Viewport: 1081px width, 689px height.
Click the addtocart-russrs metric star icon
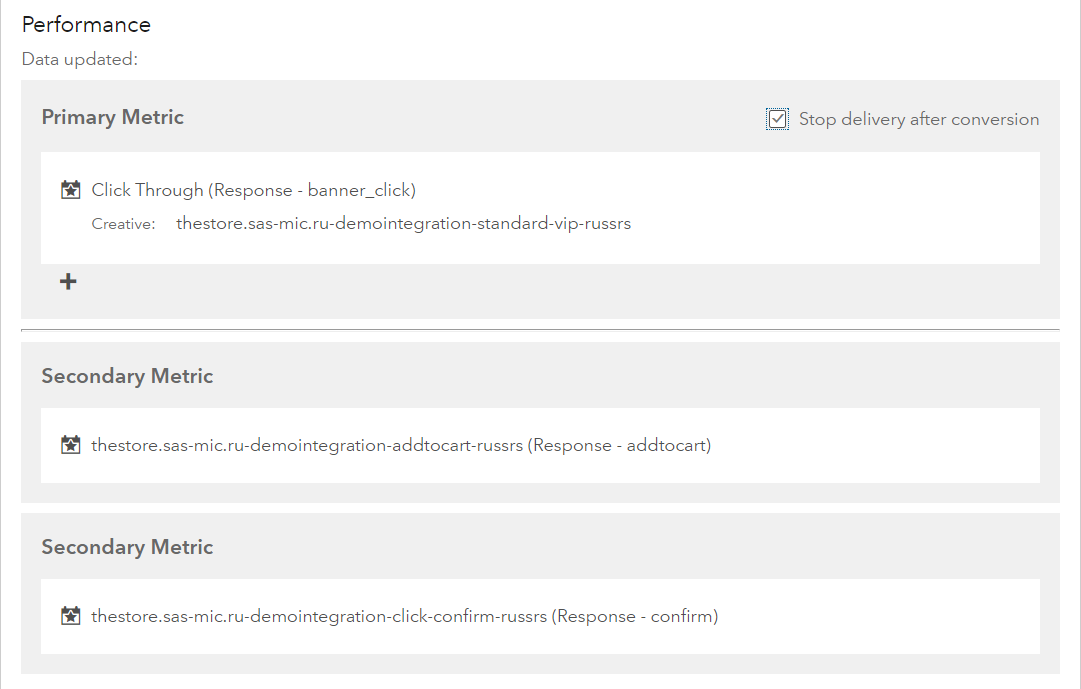70,445
